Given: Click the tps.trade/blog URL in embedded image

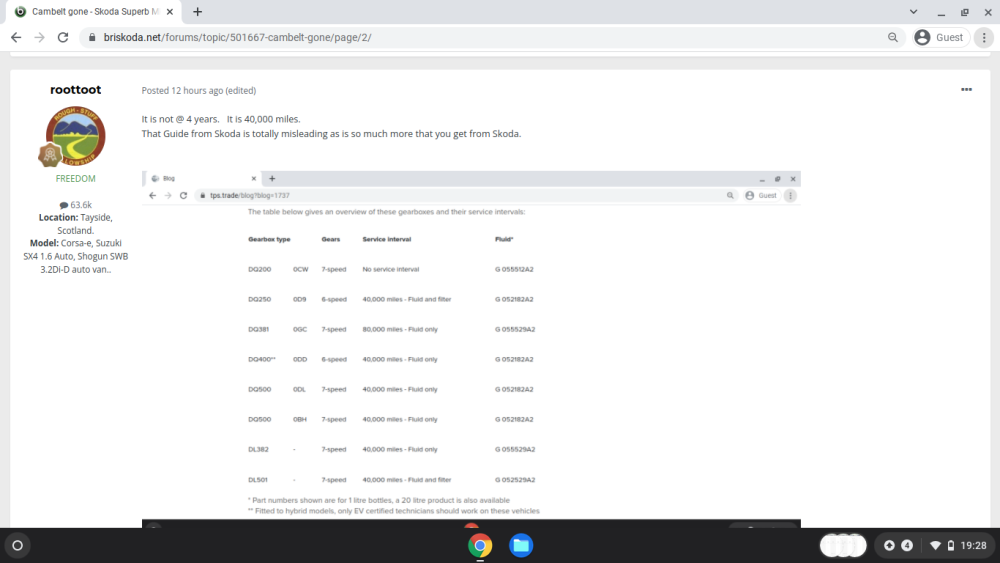Looking at the screenshot, I should point(249,196).
